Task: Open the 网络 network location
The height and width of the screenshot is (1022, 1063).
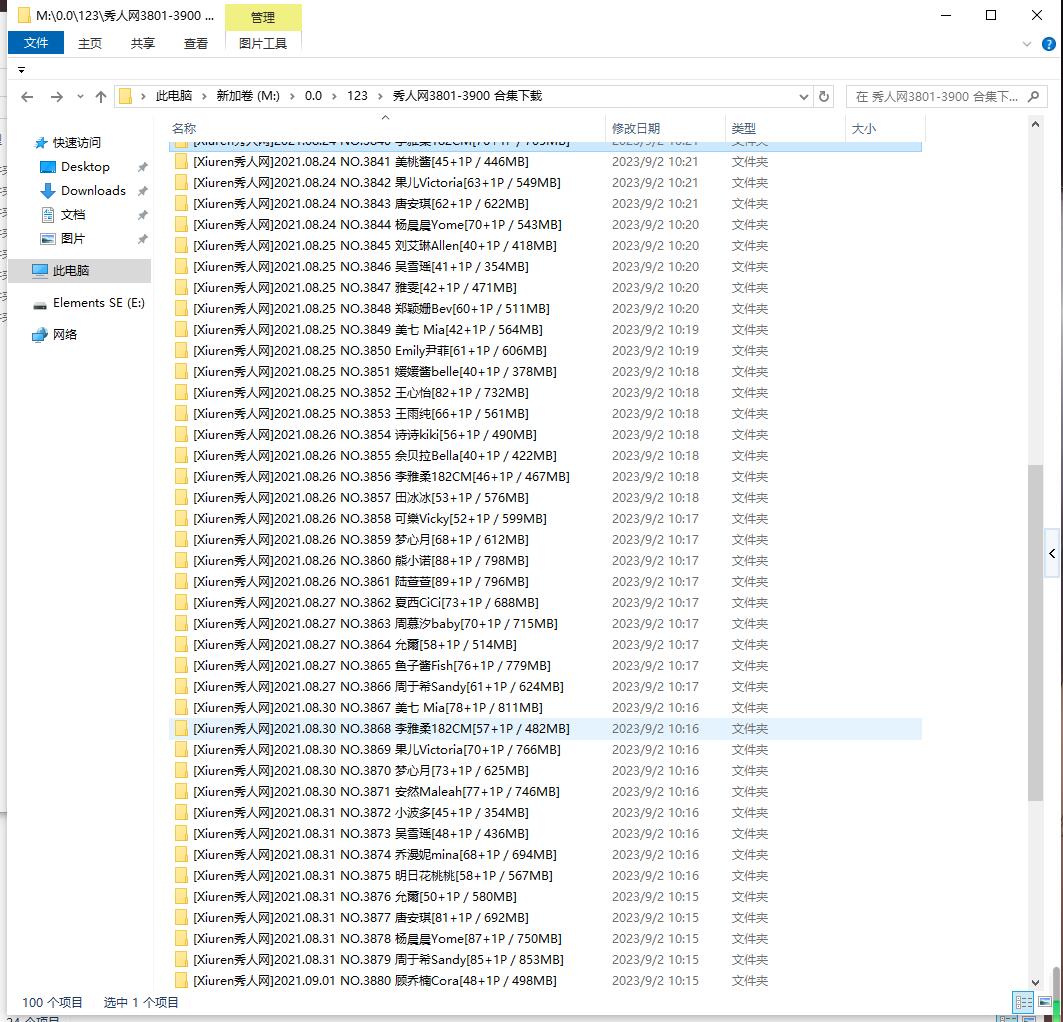Action: [x=65, y=335]
